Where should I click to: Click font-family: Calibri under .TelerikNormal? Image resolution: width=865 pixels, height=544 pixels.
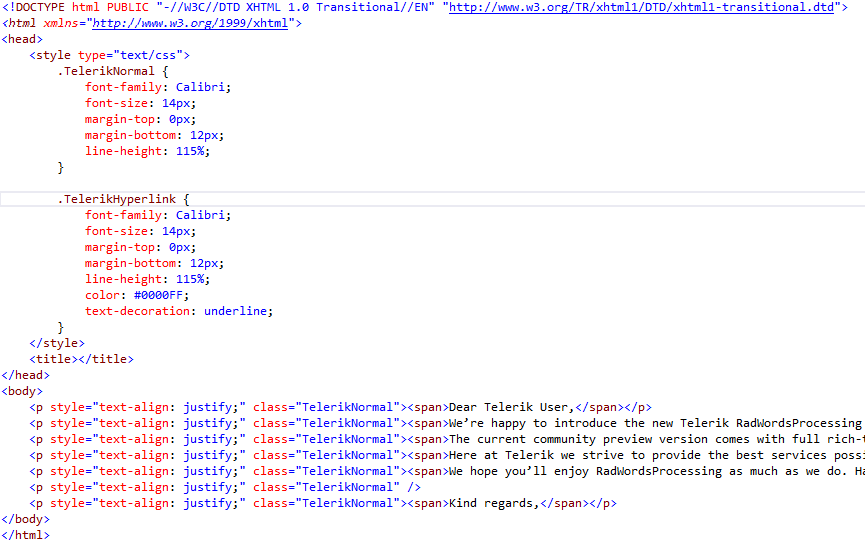tap(158, 87)
